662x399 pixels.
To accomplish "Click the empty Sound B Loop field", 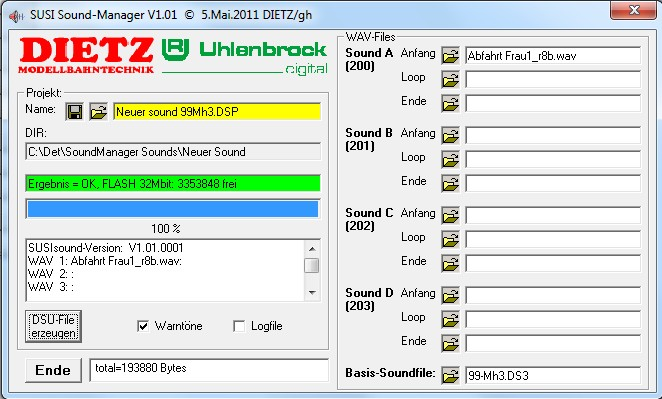I will 553,160.
